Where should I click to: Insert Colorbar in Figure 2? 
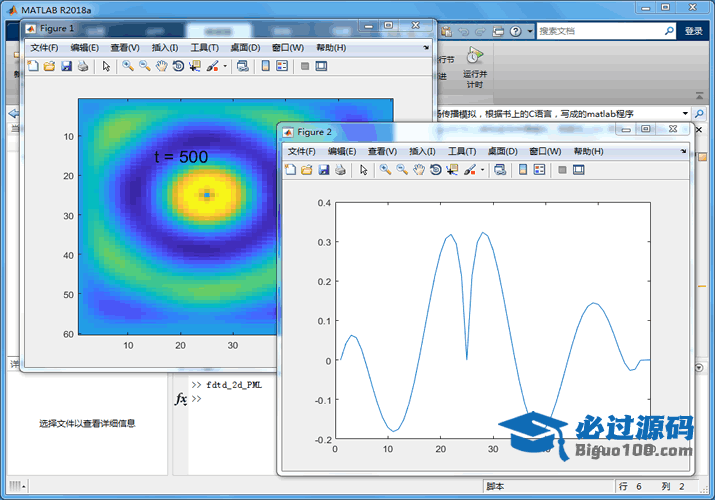pyautogui.click(x=523, y=170)
